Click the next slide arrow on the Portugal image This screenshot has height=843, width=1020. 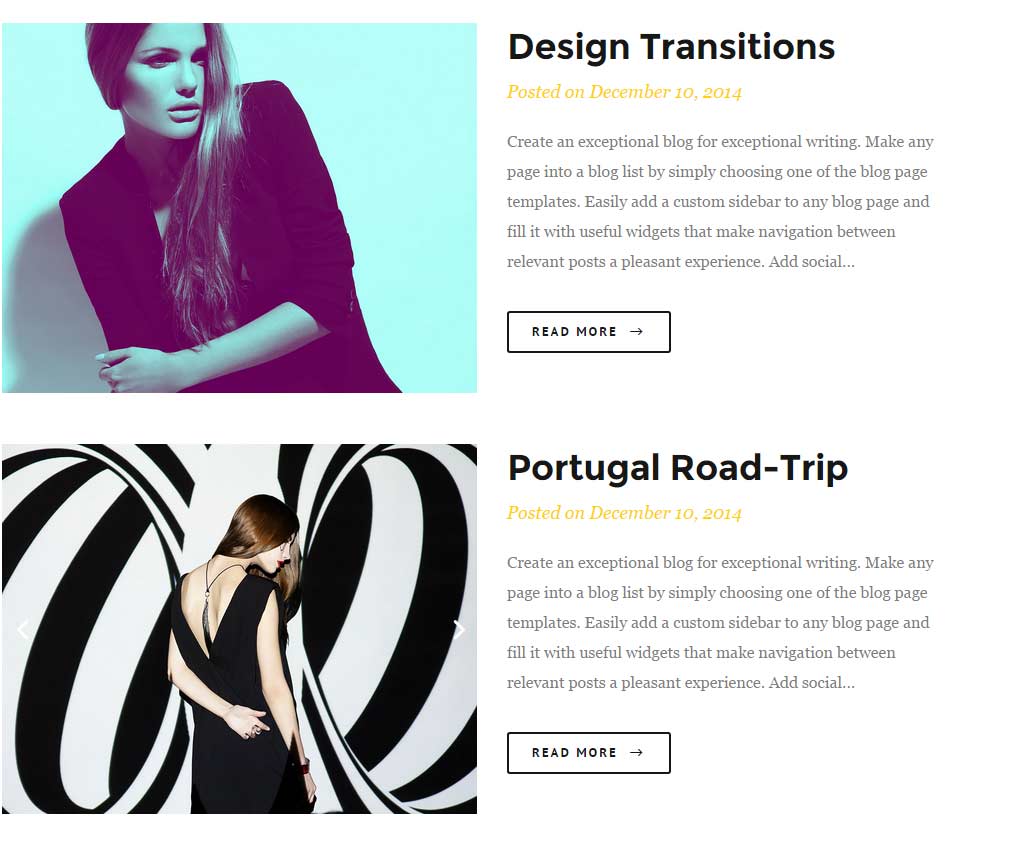[x=459, y=629]
